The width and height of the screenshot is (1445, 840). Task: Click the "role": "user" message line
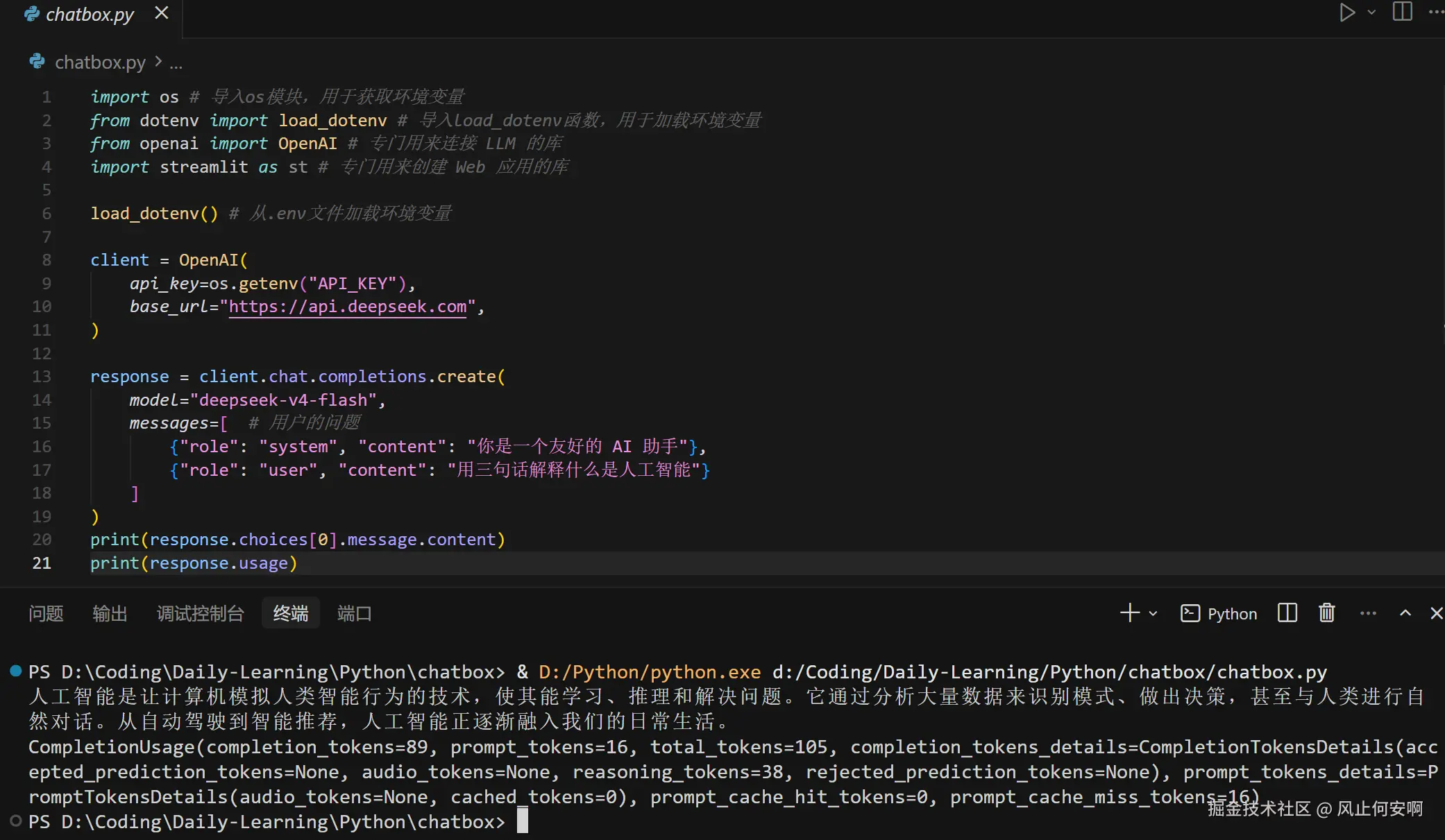(439, 470)
